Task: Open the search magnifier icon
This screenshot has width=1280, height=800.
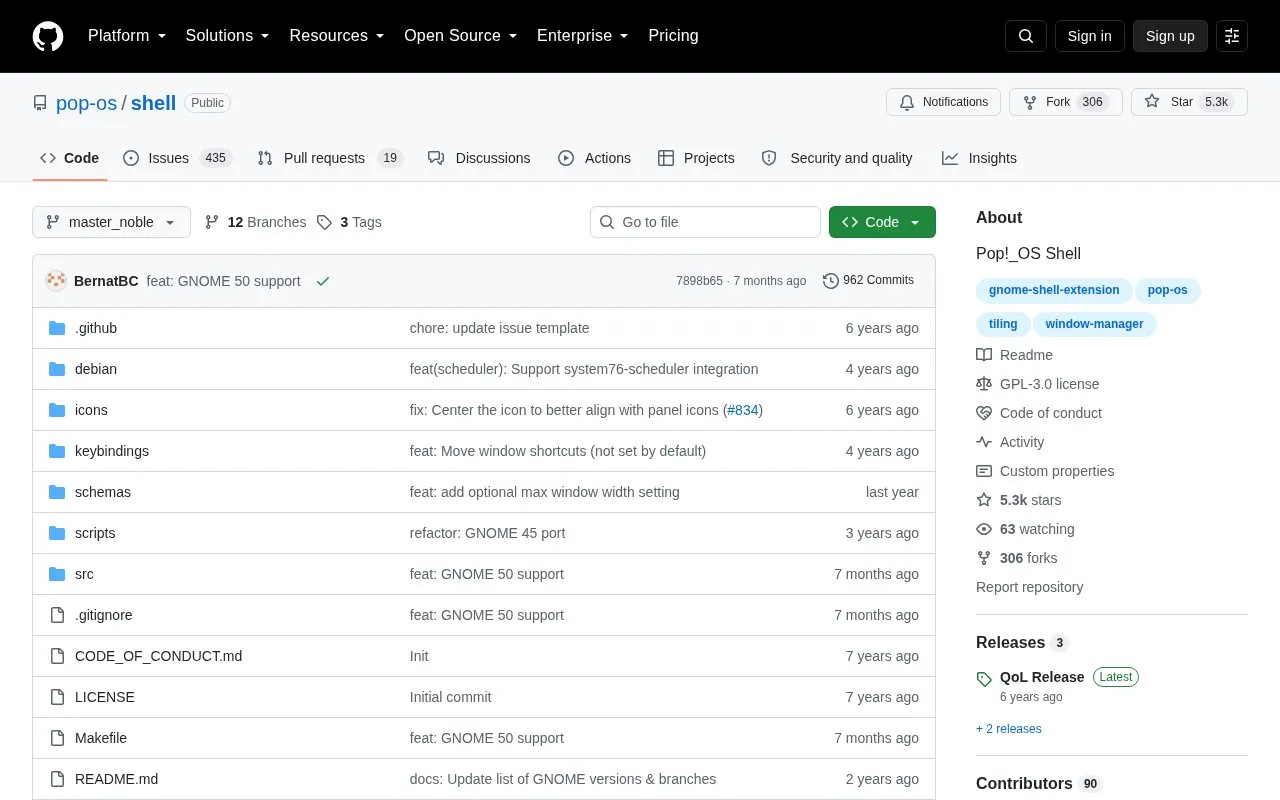Action: point(1026,36)
